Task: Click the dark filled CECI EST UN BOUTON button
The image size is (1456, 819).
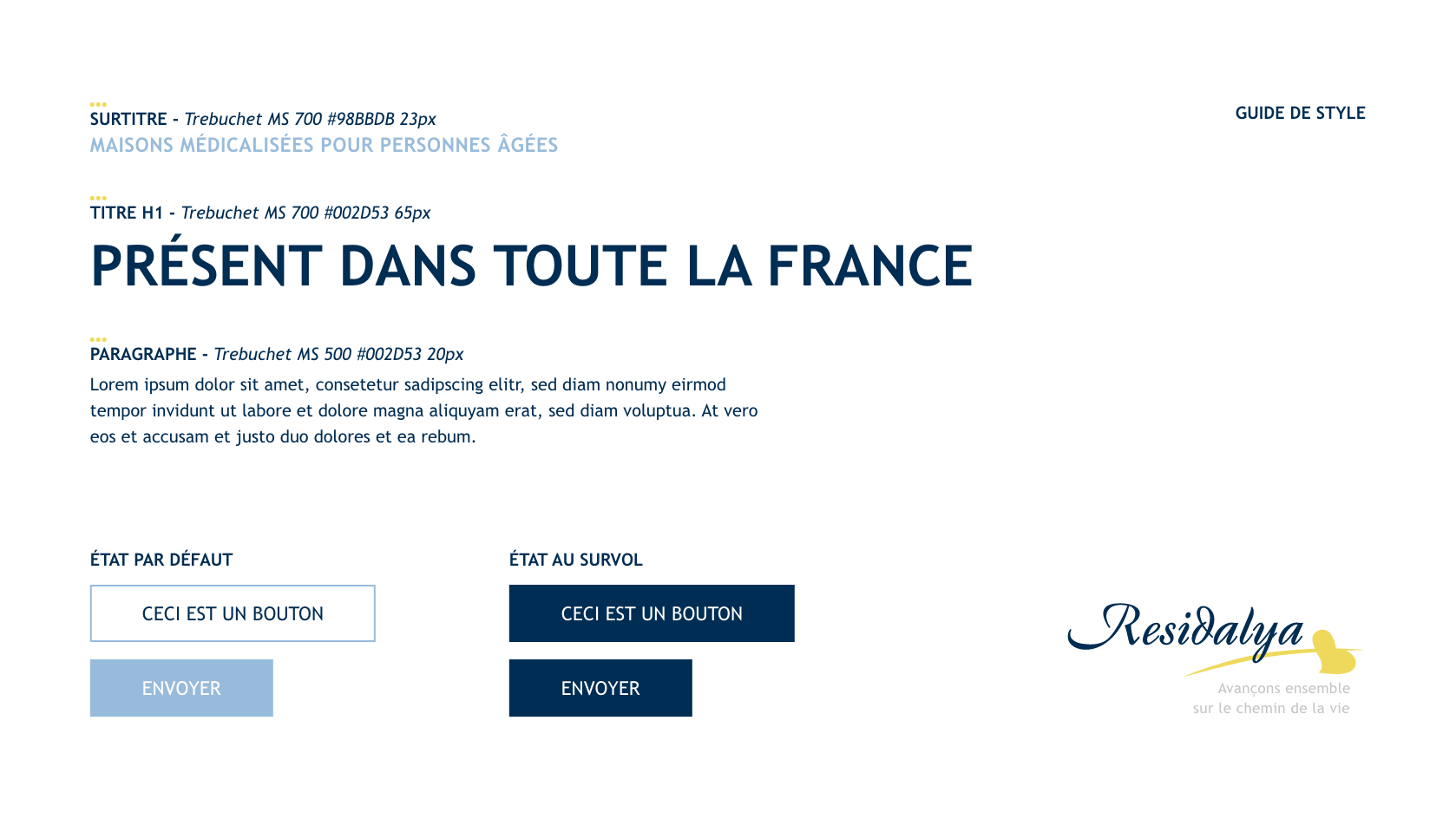Action: [652, 613]
